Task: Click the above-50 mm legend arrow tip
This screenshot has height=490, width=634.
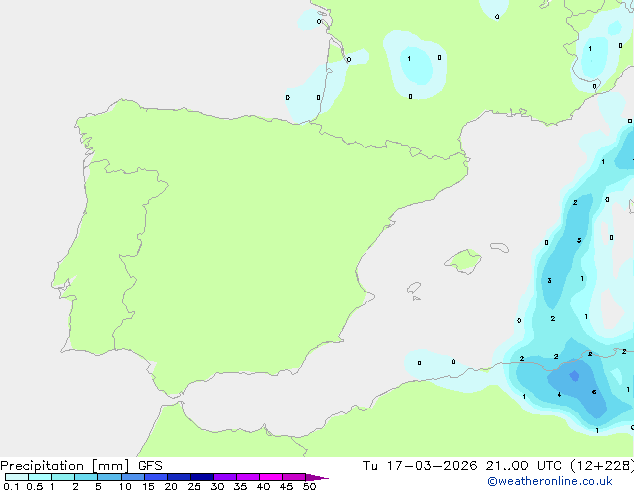Action: click(317, 477)
